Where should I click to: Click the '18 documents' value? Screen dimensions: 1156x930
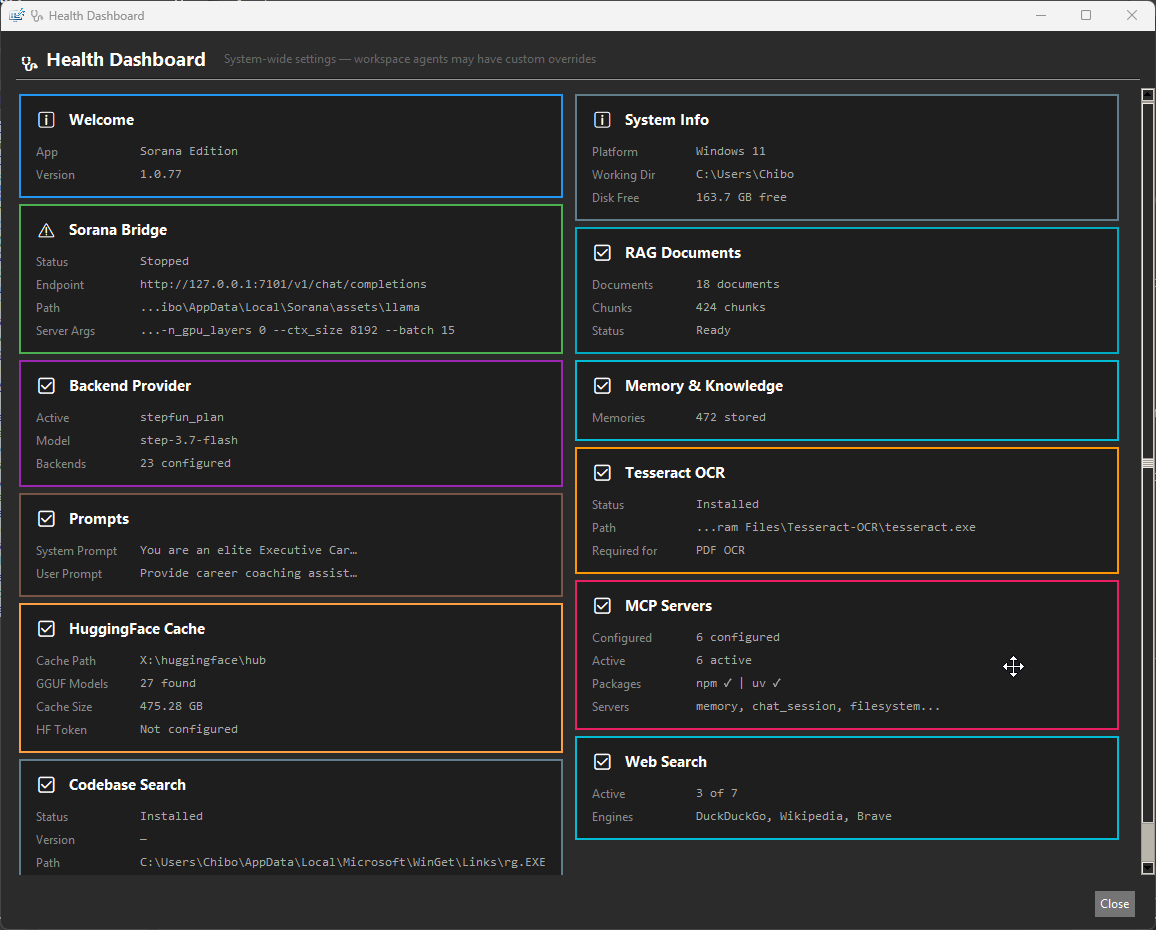point(737,284)
